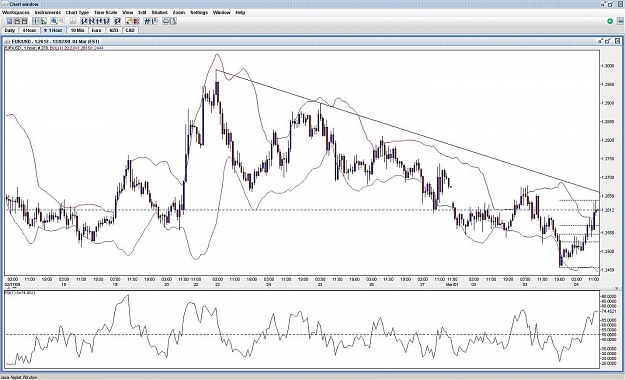Switch to the NZD tab

114,30
